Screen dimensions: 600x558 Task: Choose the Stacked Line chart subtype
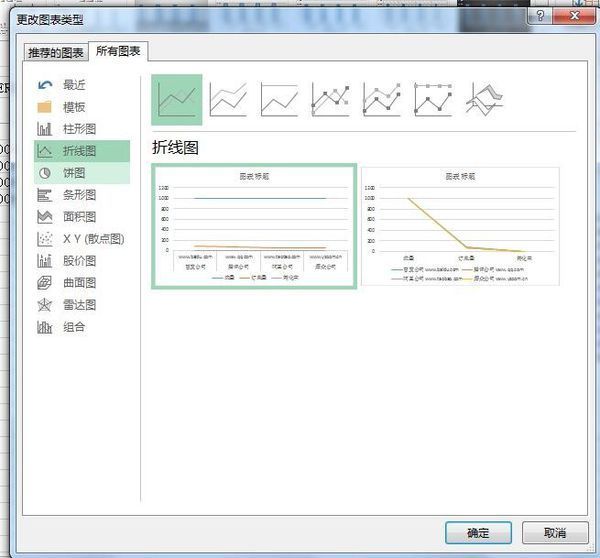point(228,100)
